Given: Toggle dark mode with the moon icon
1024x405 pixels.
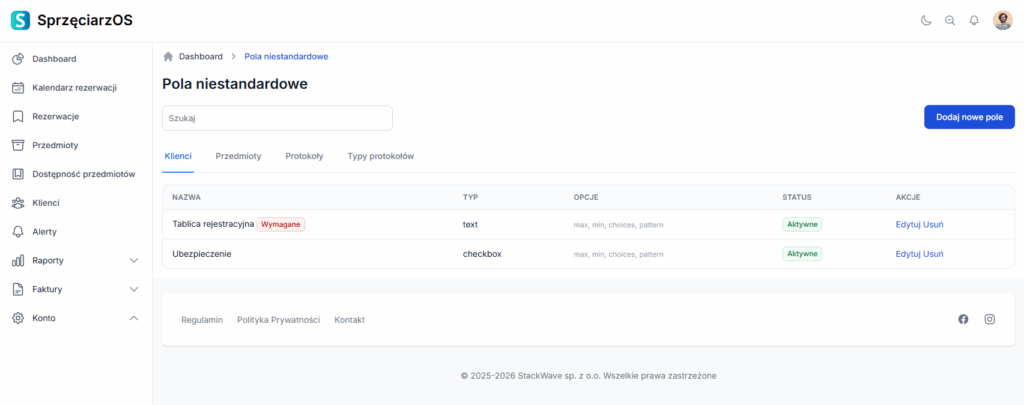Looking at the screenshot, I should click(x=926, y=20).
